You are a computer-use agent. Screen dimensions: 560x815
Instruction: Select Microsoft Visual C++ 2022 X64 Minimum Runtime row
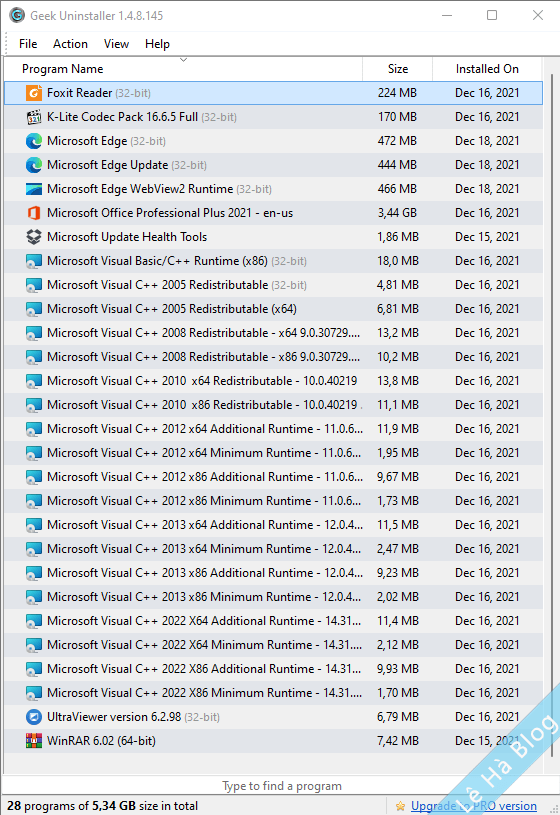coord(274,645)
